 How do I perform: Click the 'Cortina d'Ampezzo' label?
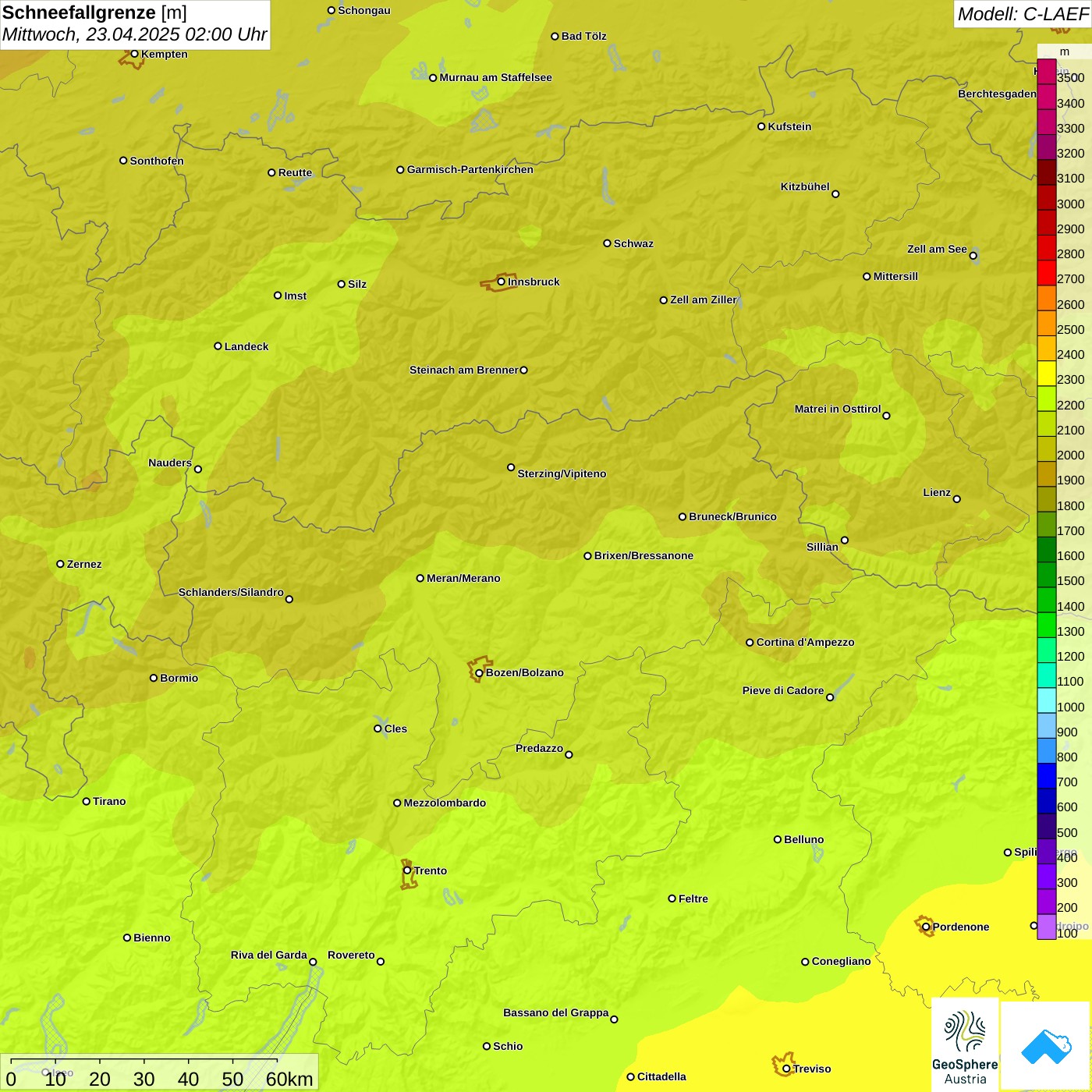(806, 642)
